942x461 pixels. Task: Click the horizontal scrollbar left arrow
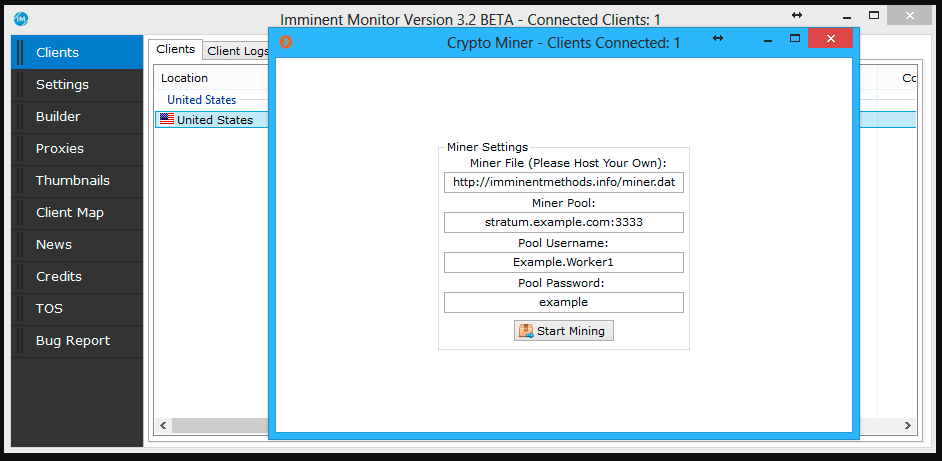pyautogui.click(x=163, y=425)
